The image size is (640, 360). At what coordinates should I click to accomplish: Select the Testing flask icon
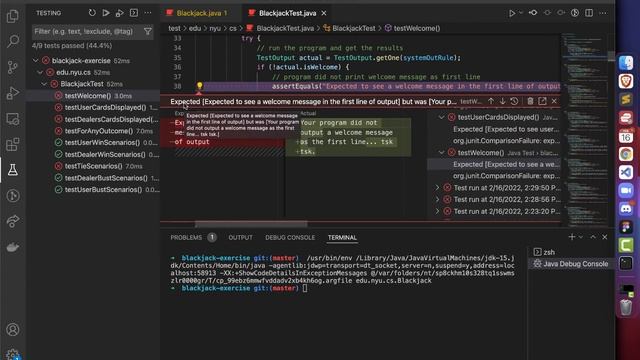pyautogui.click(x=13, y=170)
